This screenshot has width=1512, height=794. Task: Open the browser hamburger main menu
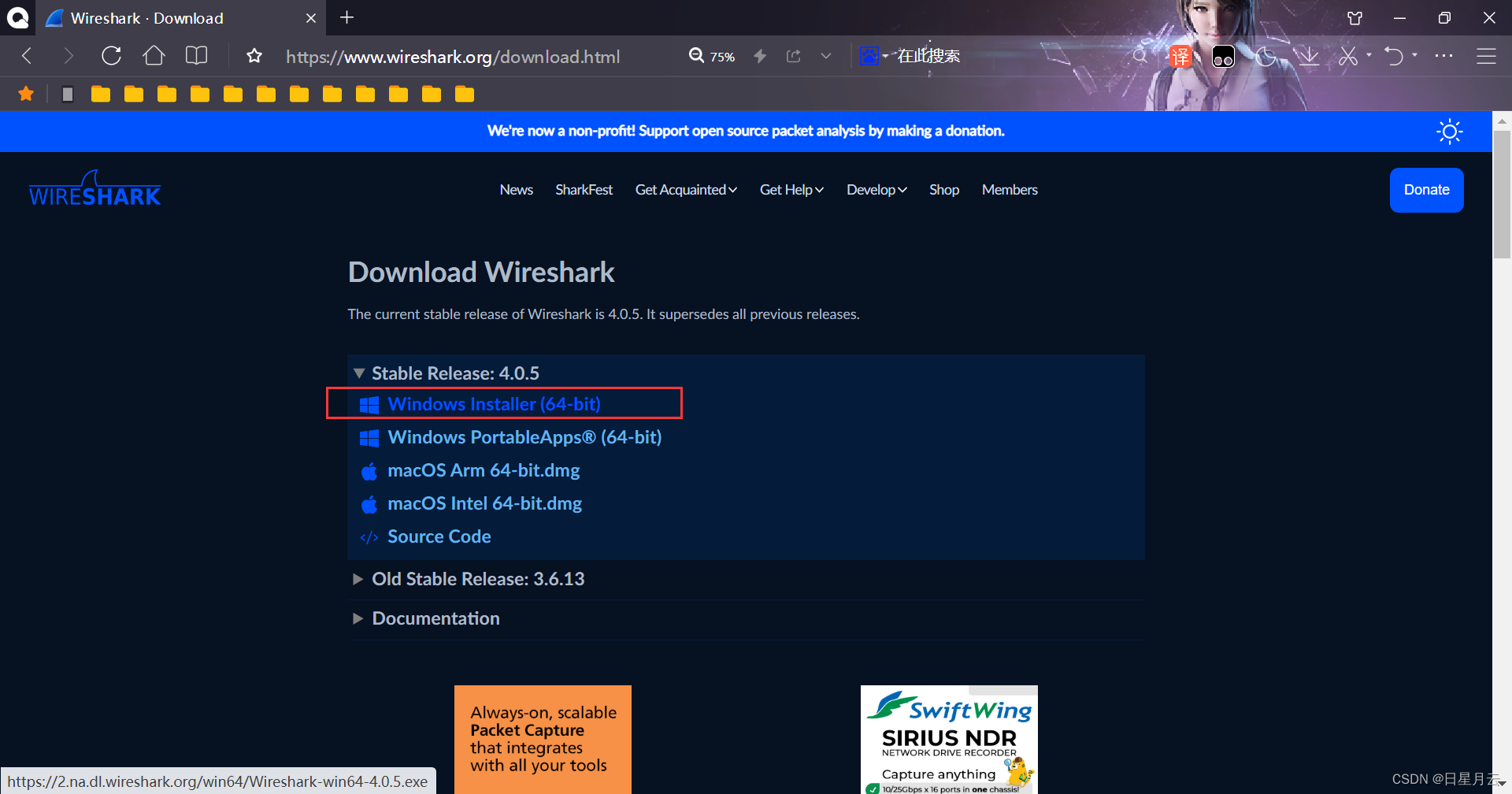1486,56
